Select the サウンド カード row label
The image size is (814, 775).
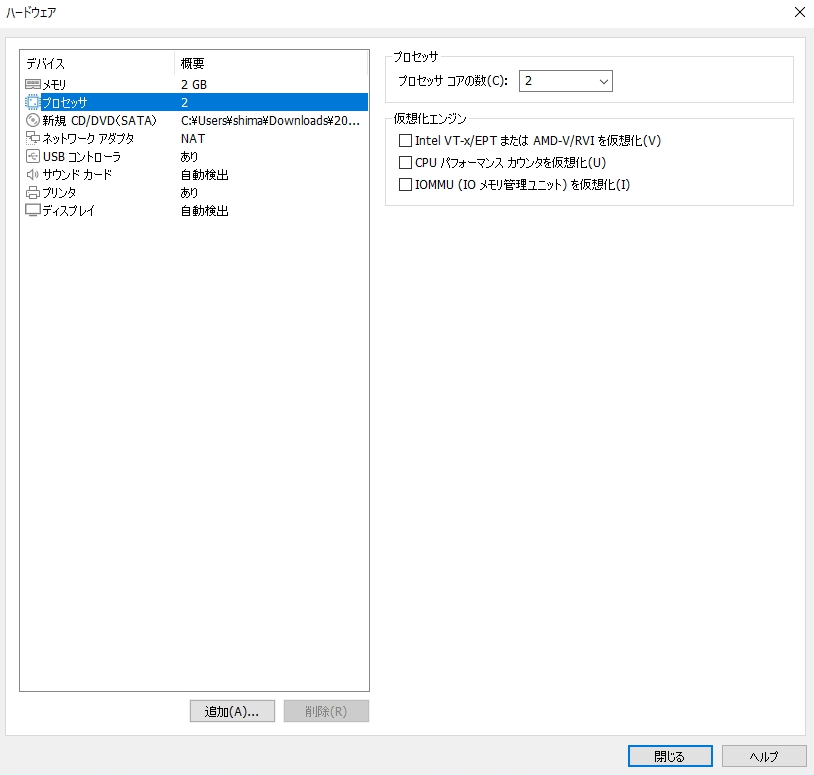tap(77, 174)
